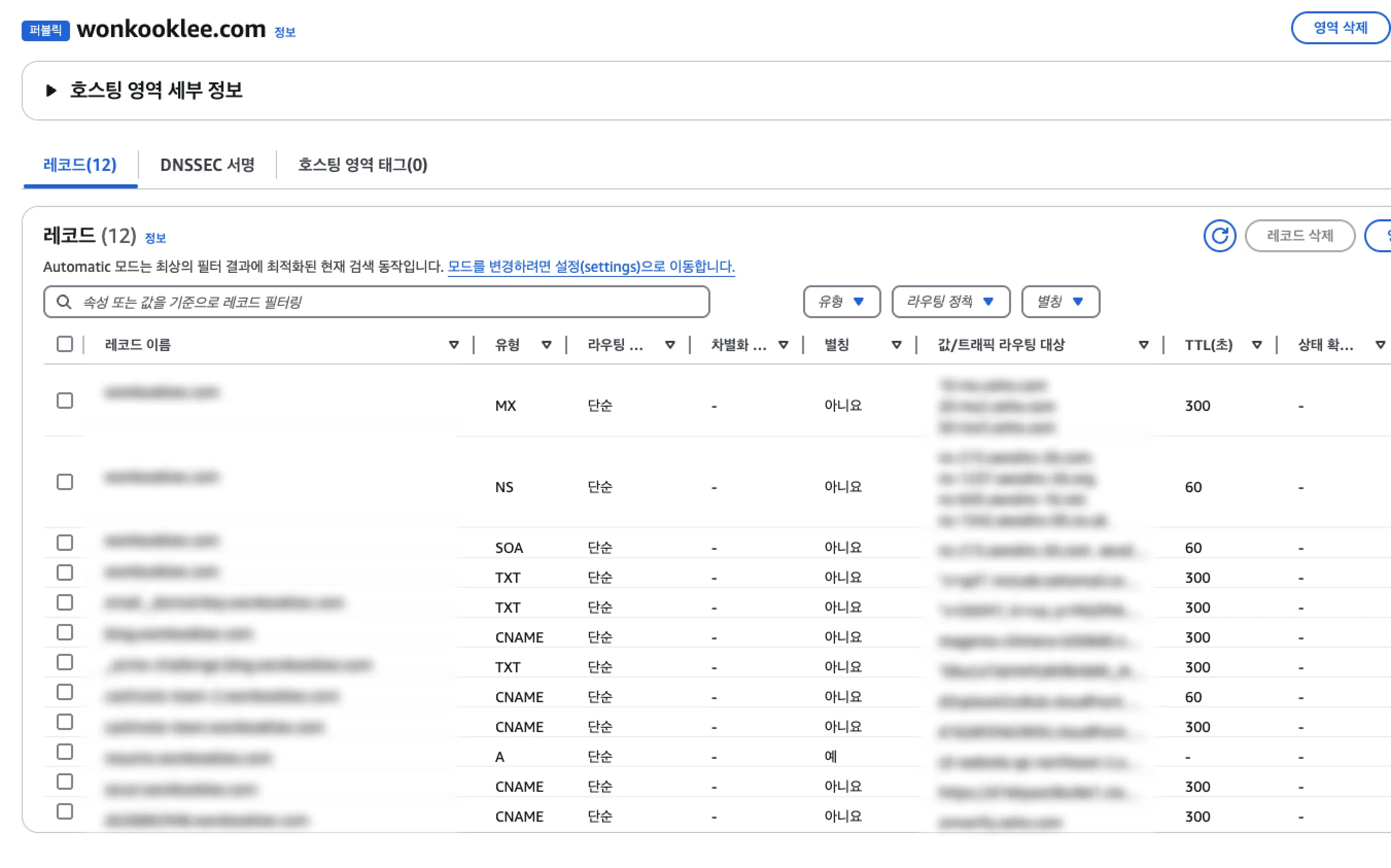Click the SOA type cell
Screen dimensions: 1391x868
coord(509,548)
